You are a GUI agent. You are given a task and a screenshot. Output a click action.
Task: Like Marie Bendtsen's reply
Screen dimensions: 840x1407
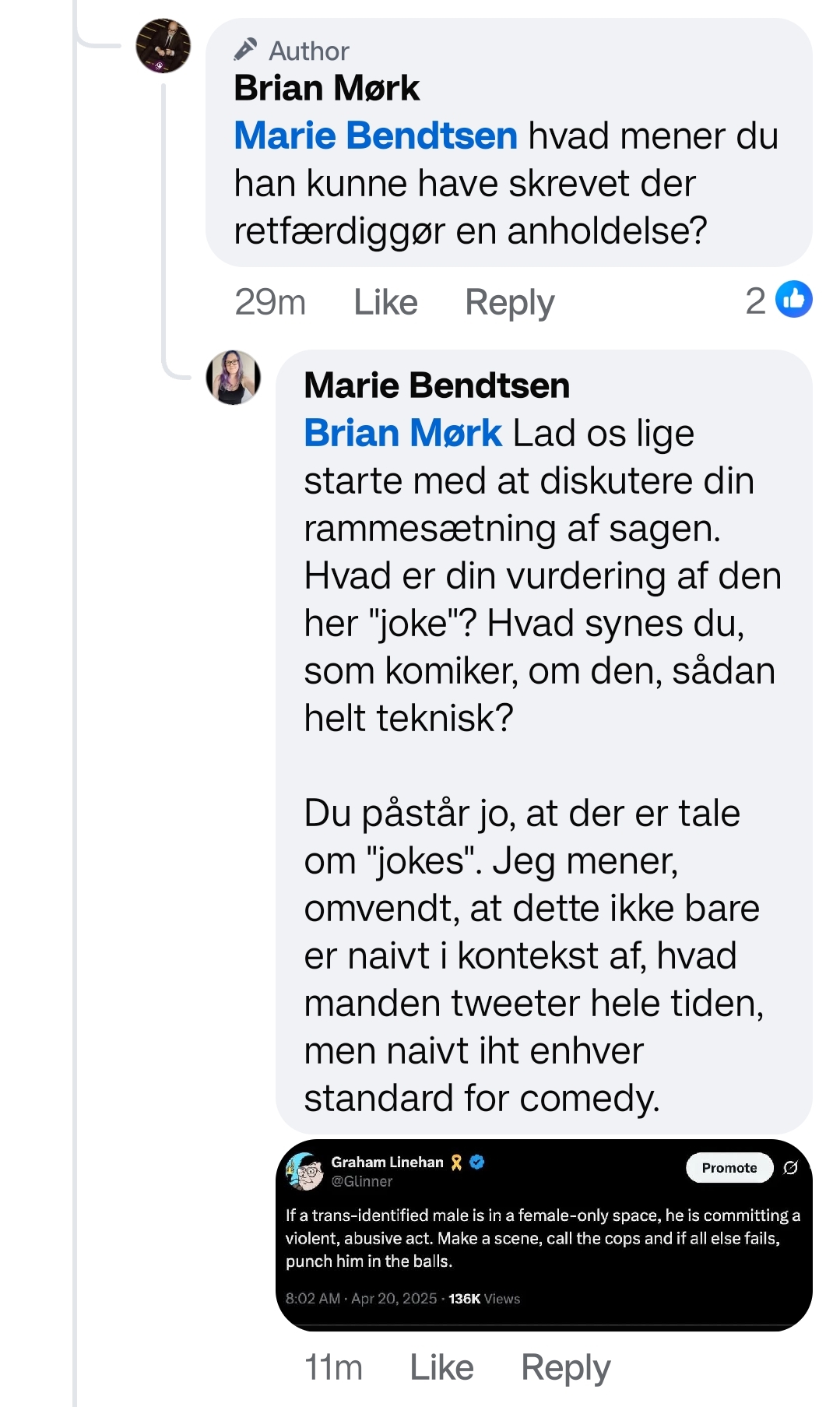[x=441, y=1367]
